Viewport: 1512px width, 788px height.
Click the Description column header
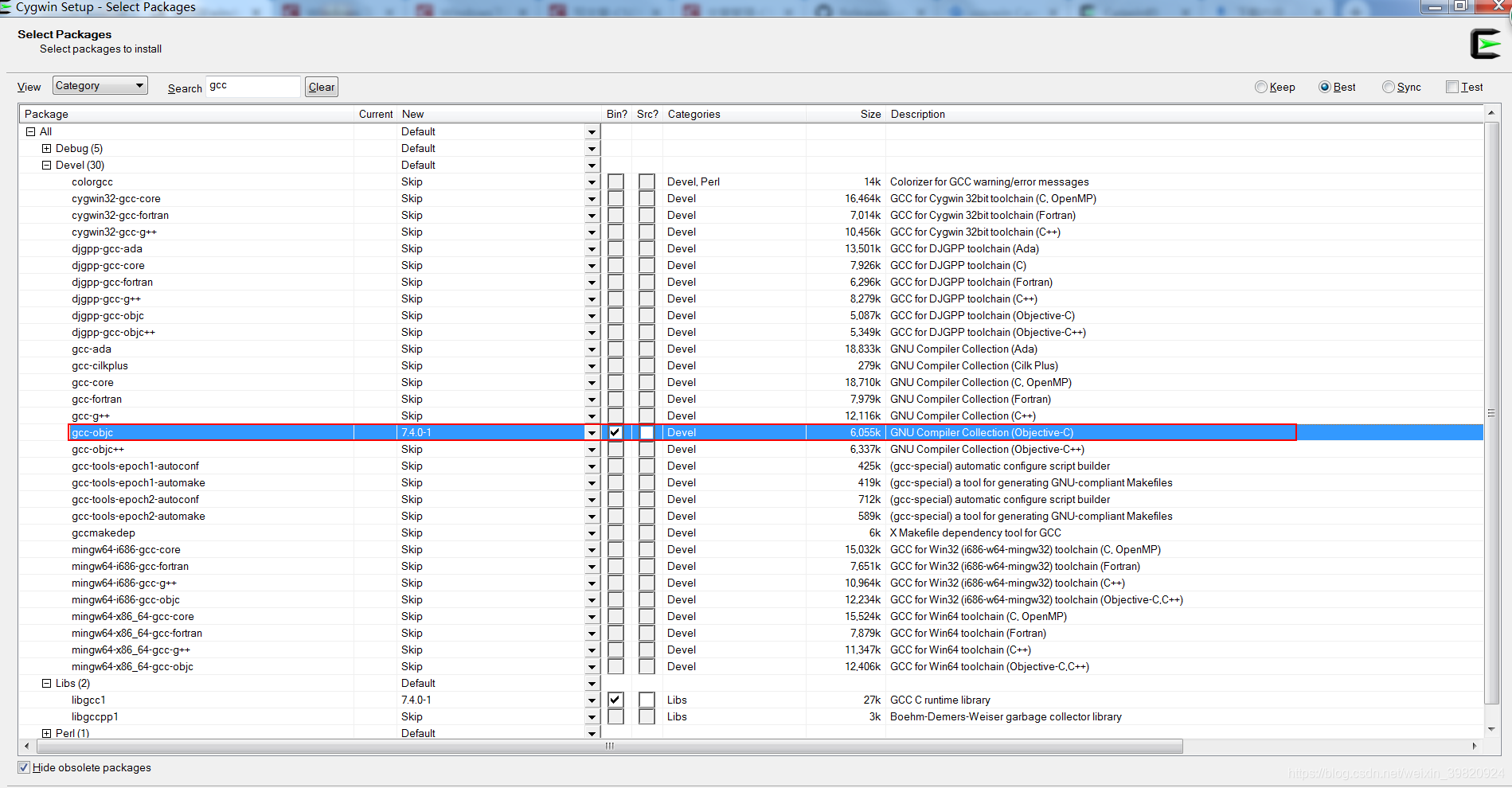tap(1185, 114)
